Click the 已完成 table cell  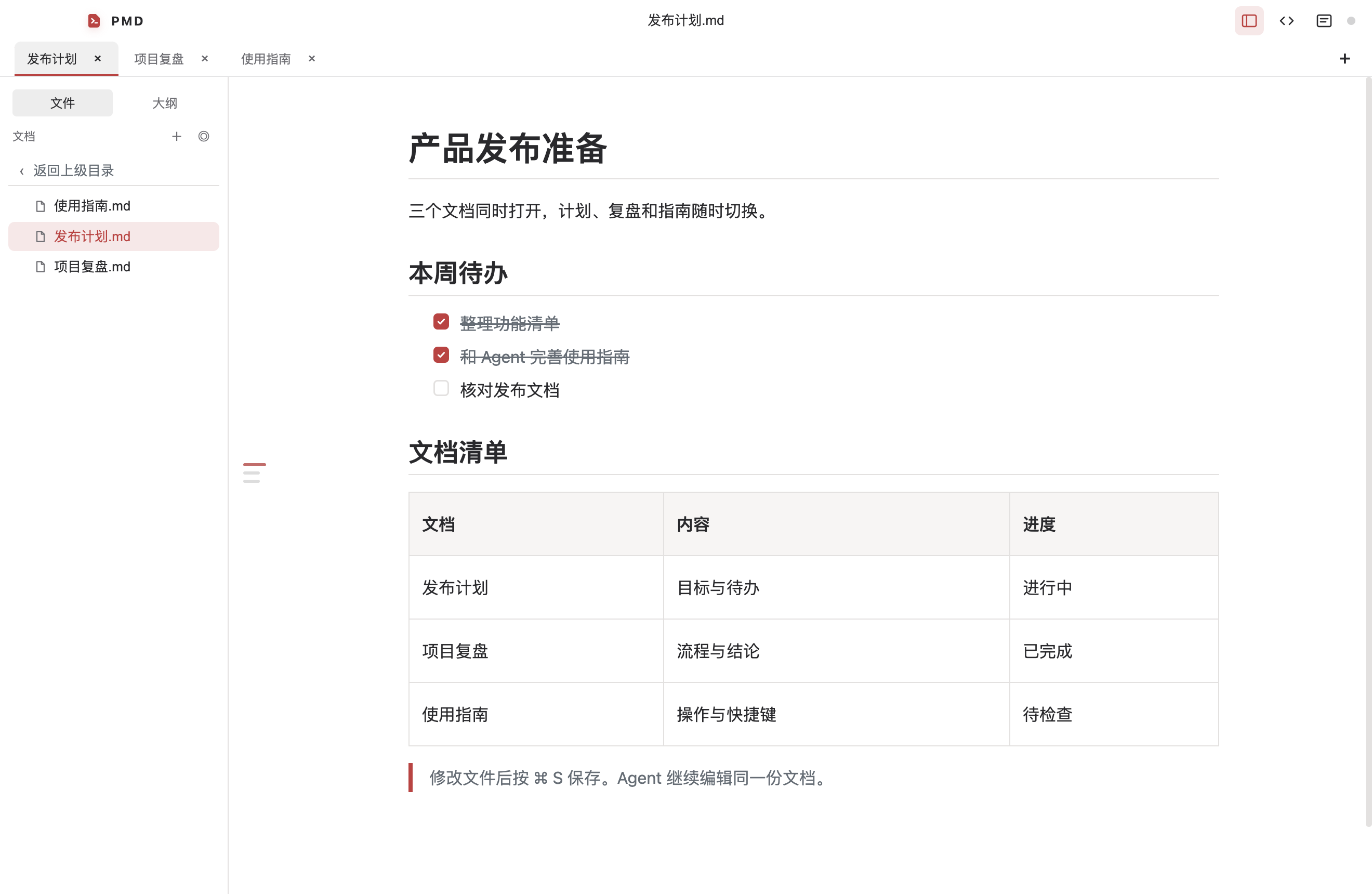pos(1114,651)
